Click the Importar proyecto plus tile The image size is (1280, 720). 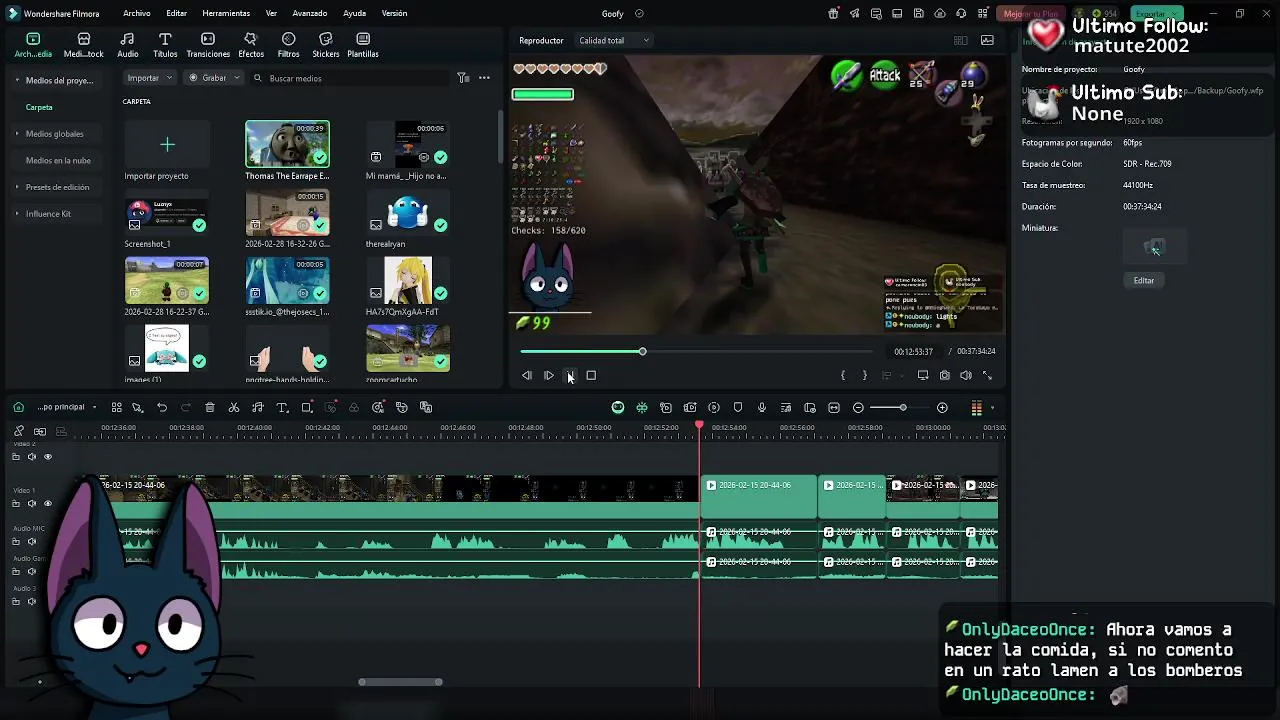[x=167, y=145]
